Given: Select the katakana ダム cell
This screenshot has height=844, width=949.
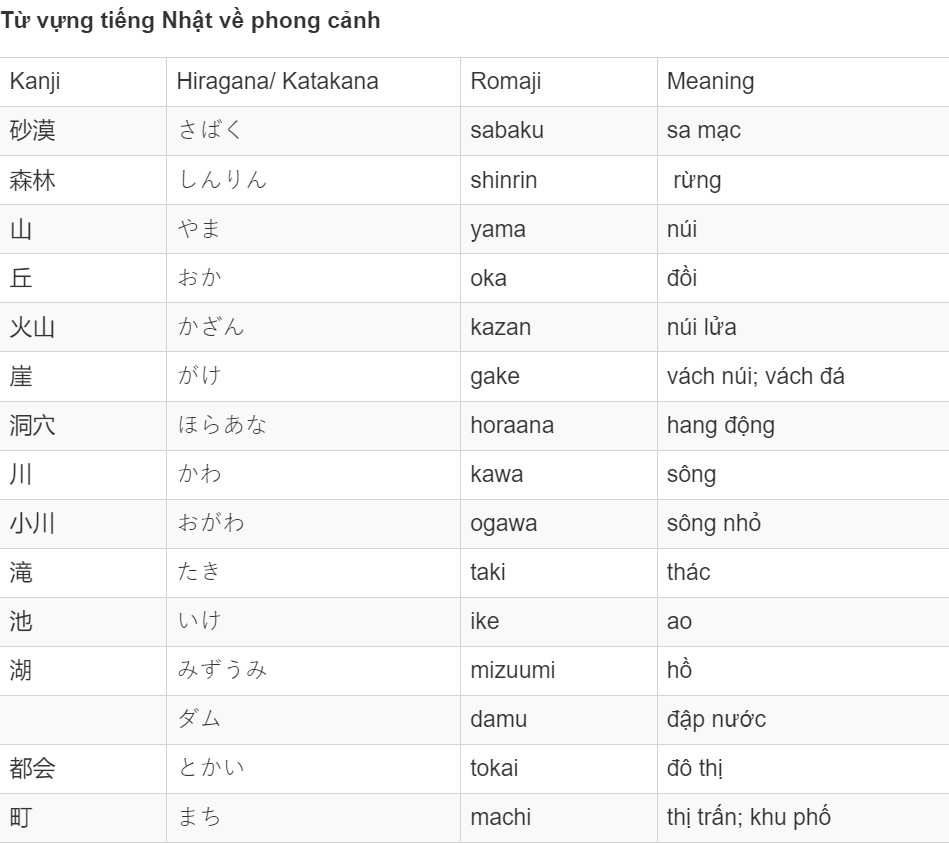Looking at the screenshot, I should coord(314,719).
